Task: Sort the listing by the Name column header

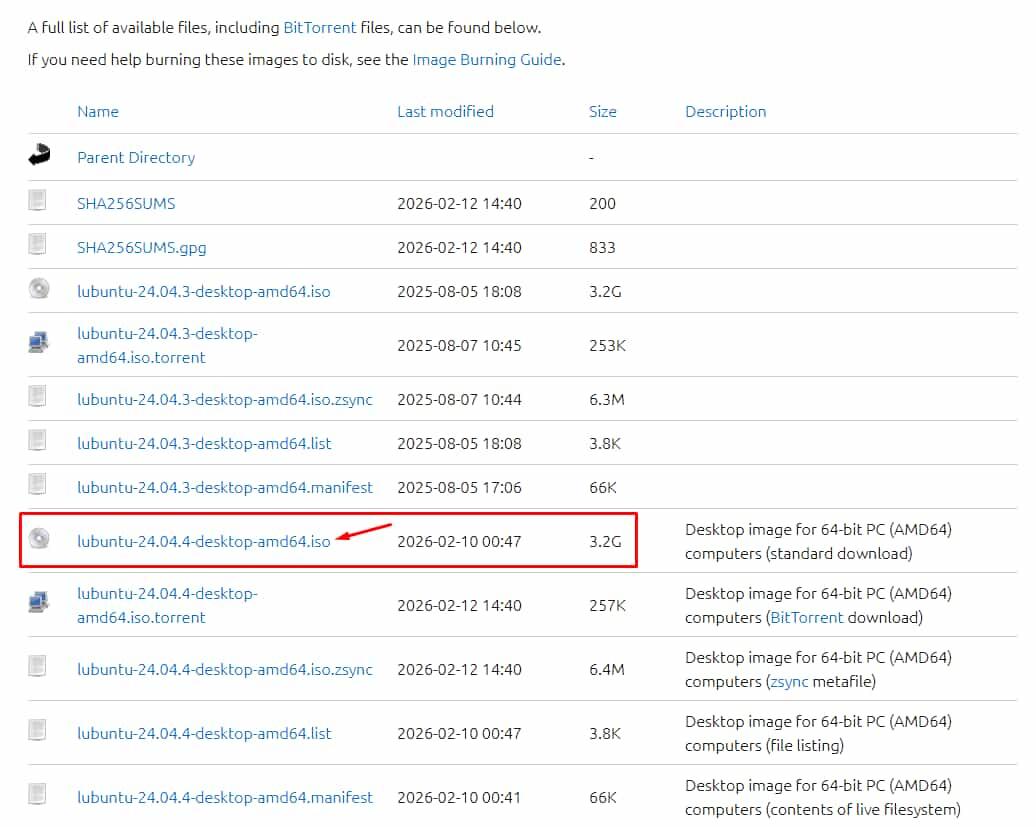Action: click(98, 112)
